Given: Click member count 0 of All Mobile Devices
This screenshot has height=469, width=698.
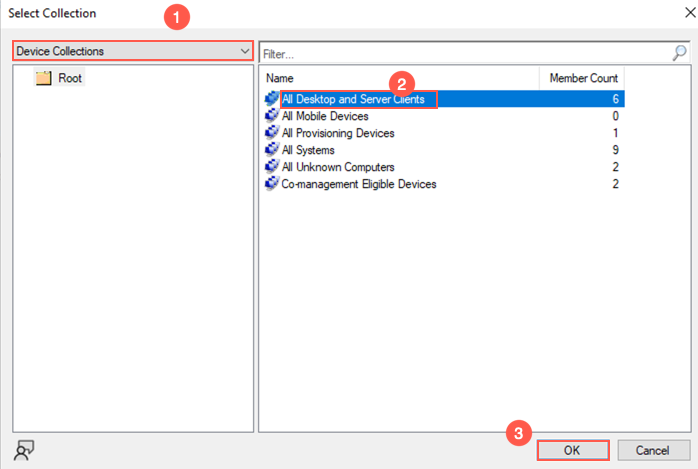Looking at the screenshot, I should pyautogui.click(x=615, y=116).
